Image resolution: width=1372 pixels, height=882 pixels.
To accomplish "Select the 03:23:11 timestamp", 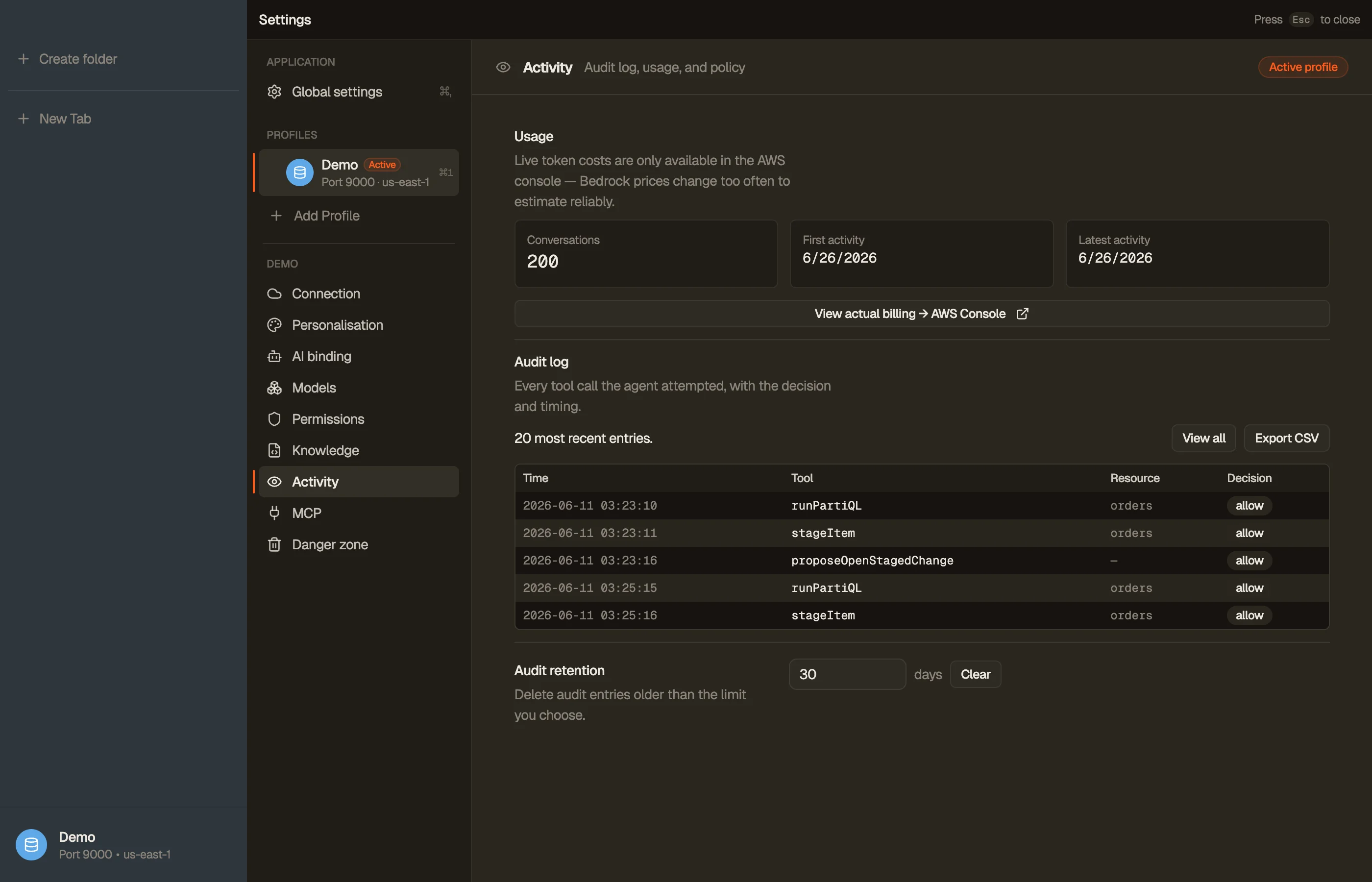I will tap(589, 533).
